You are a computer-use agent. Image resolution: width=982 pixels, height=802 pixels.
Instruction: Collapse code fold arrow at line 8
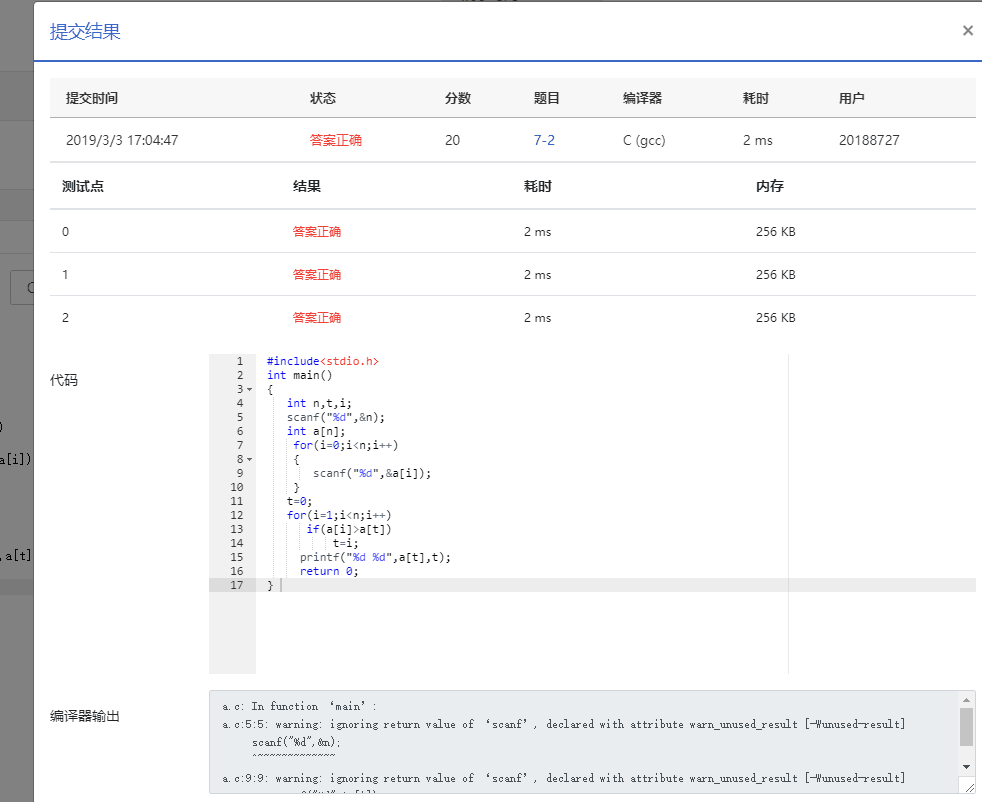pyautogui.click(x=249, y=460)
